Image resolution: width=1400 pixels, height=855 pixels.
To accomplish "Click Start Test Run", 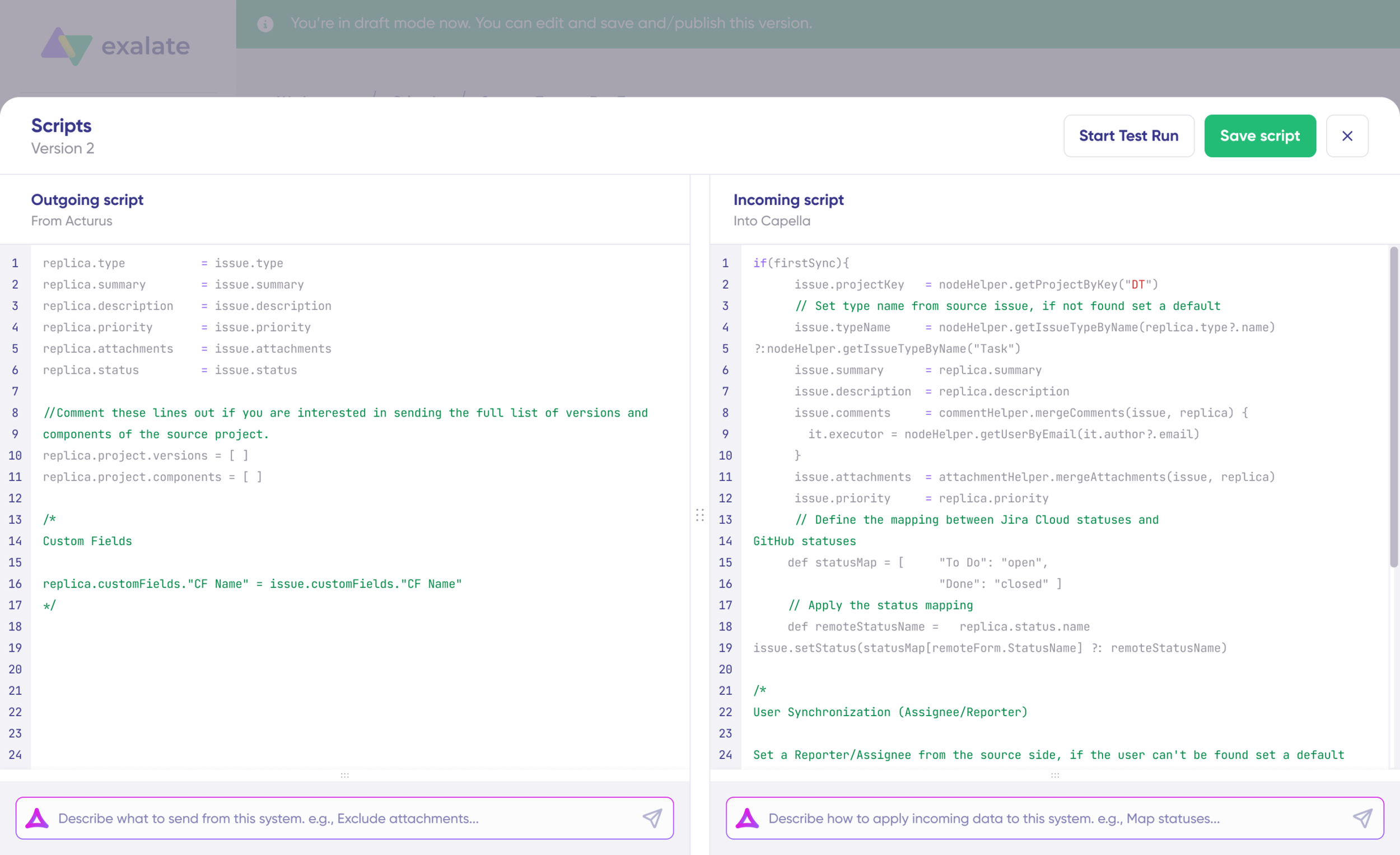I will click(x=1128, y=136).
